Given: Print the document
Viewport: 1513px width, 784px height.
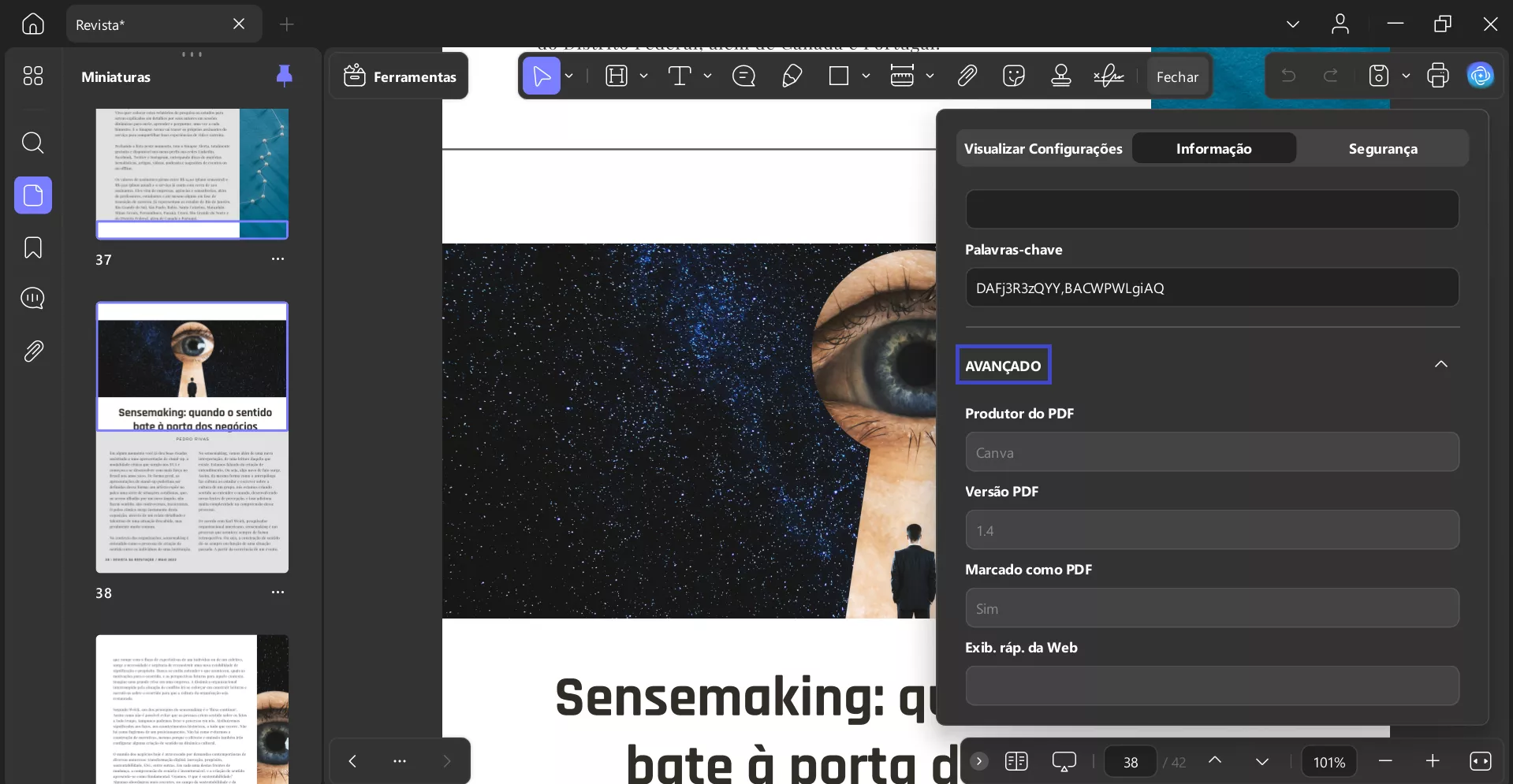Looking at the screenshot, I should tap(1438, 76).
